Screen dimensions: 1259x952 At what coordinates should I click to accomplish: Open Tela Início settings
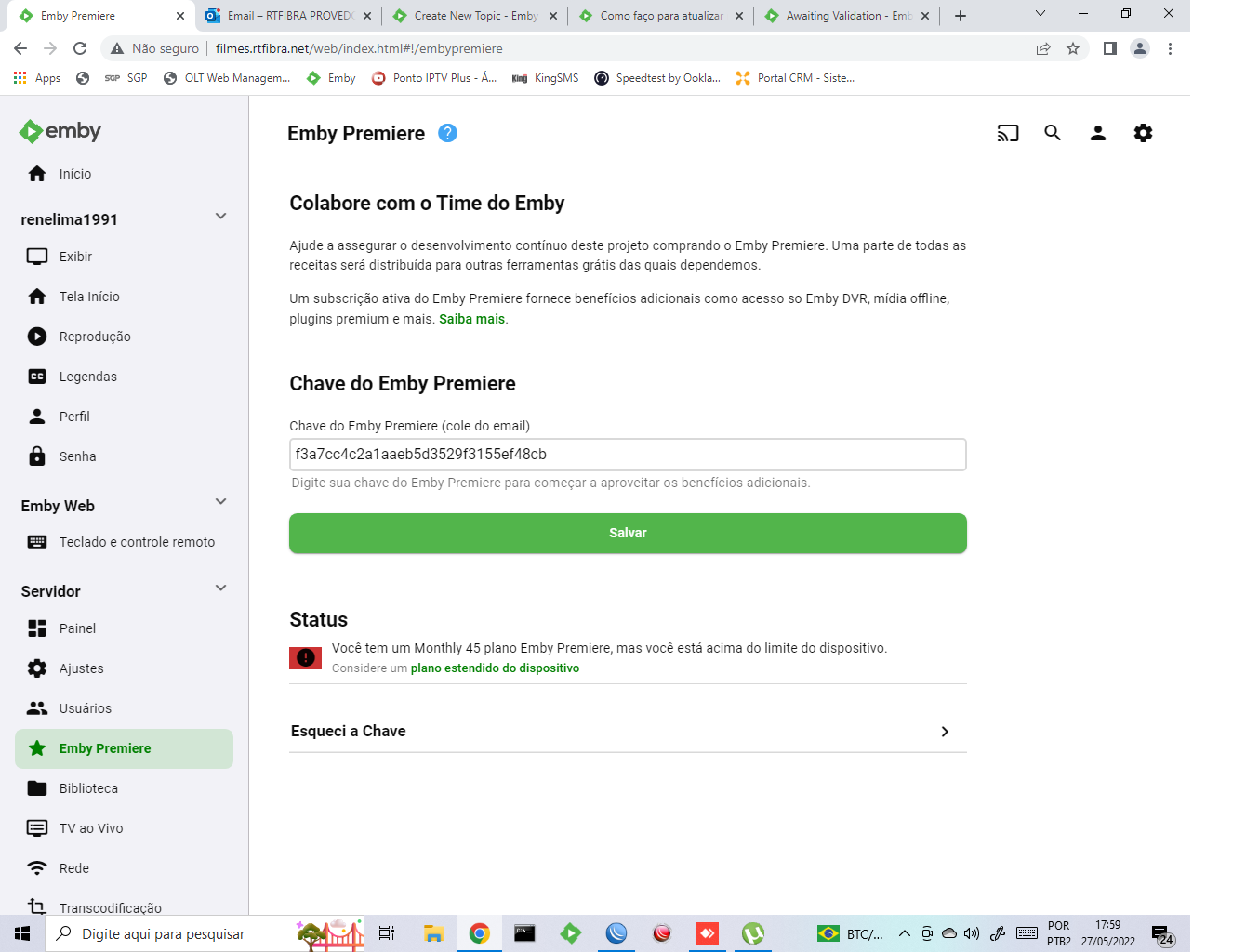[124, 297]
